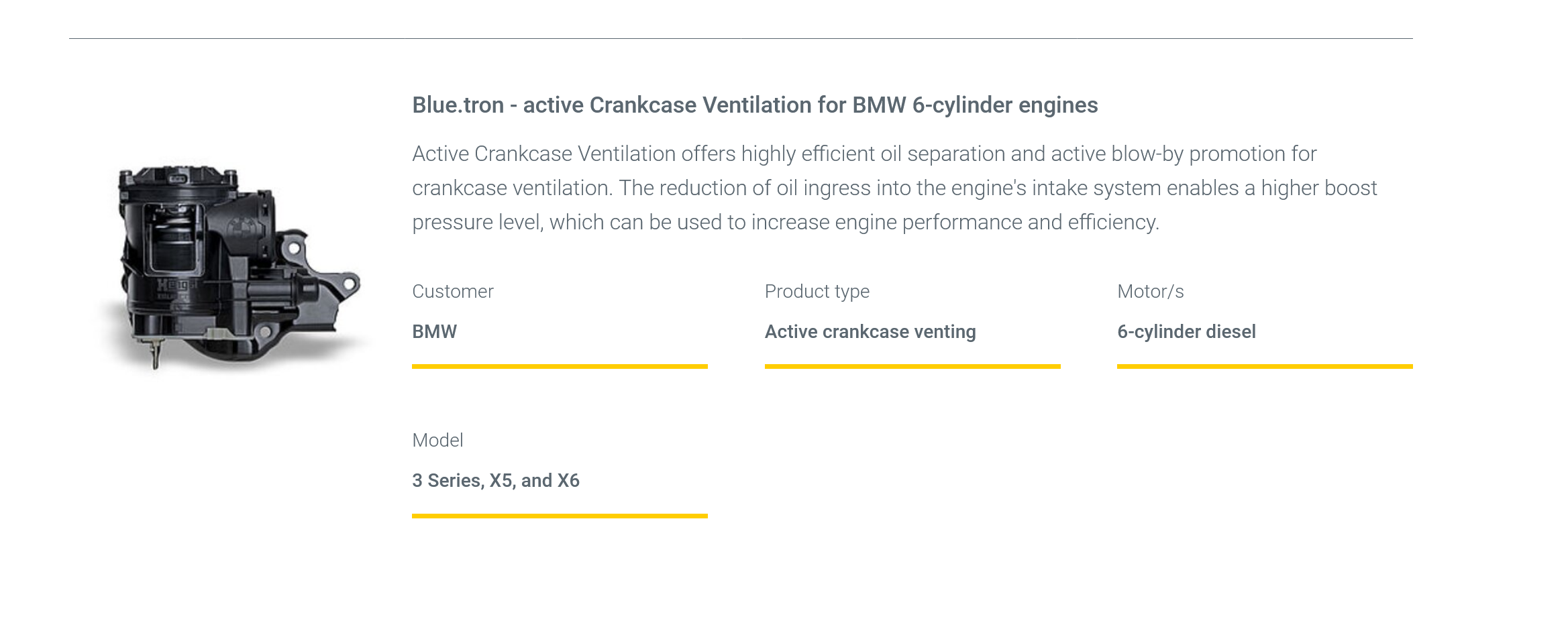1568x623 pixels.
Task: Click the mounting hole on part's right bracket
Action: click(349, 284)
